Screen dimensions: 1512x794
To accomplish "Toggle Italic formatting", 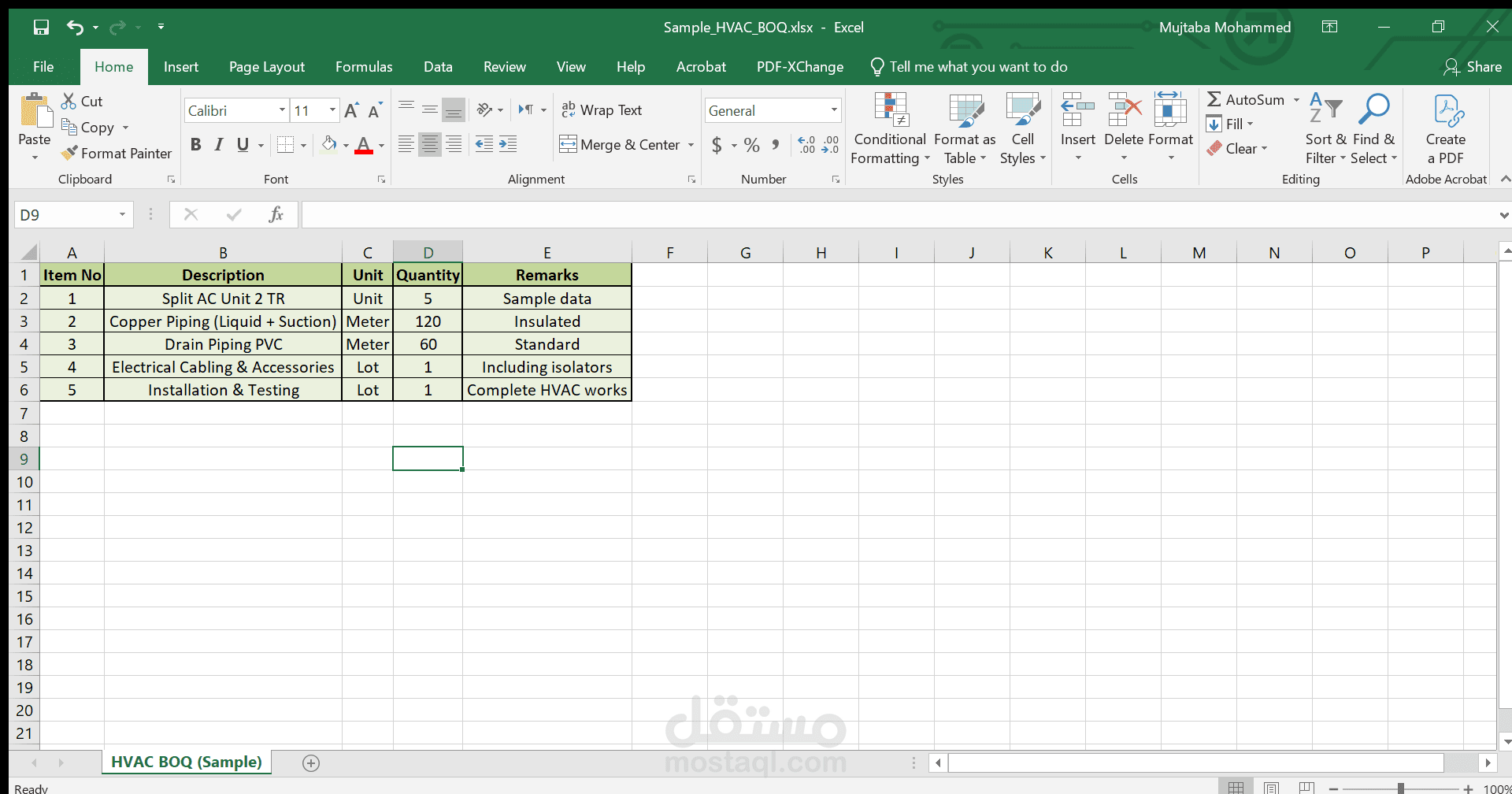I will 219,144.
